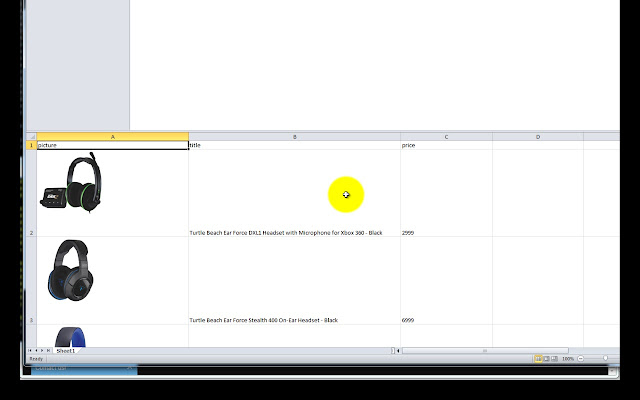Select row 1 header
This screenshot has width=640, height=400.
31,145
